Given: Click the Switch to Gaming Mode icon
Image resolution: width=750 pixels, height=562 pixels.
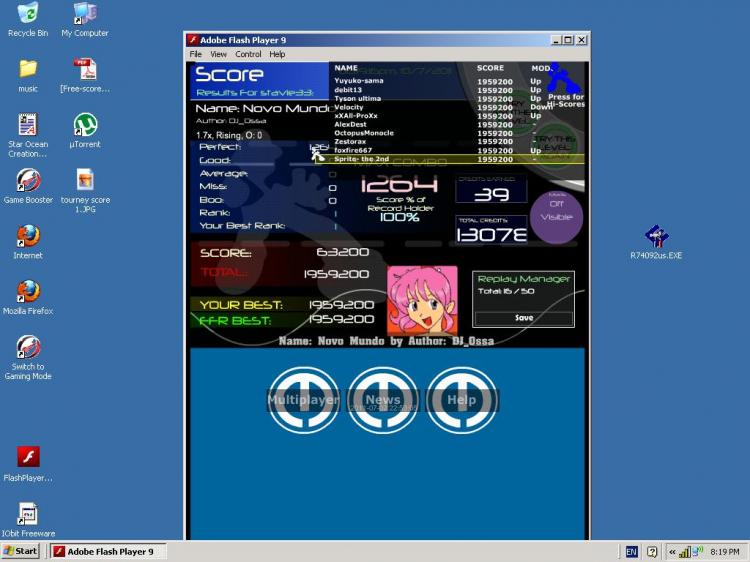Looking at the screenshot, I should 28,357.
